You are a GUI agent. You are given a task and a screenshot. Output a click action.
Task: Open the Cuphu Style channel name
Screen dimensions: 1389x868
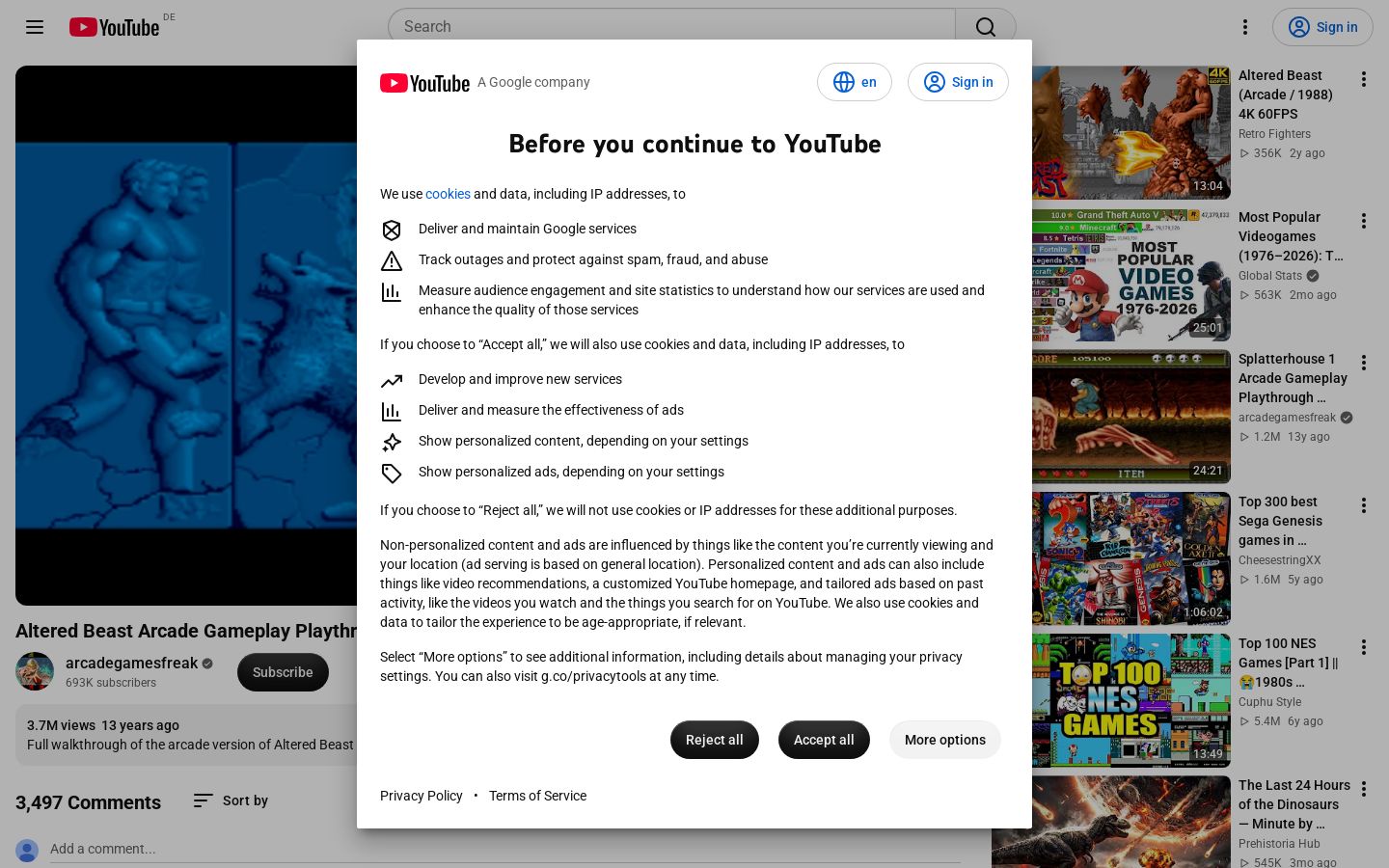coord(1270,702)
